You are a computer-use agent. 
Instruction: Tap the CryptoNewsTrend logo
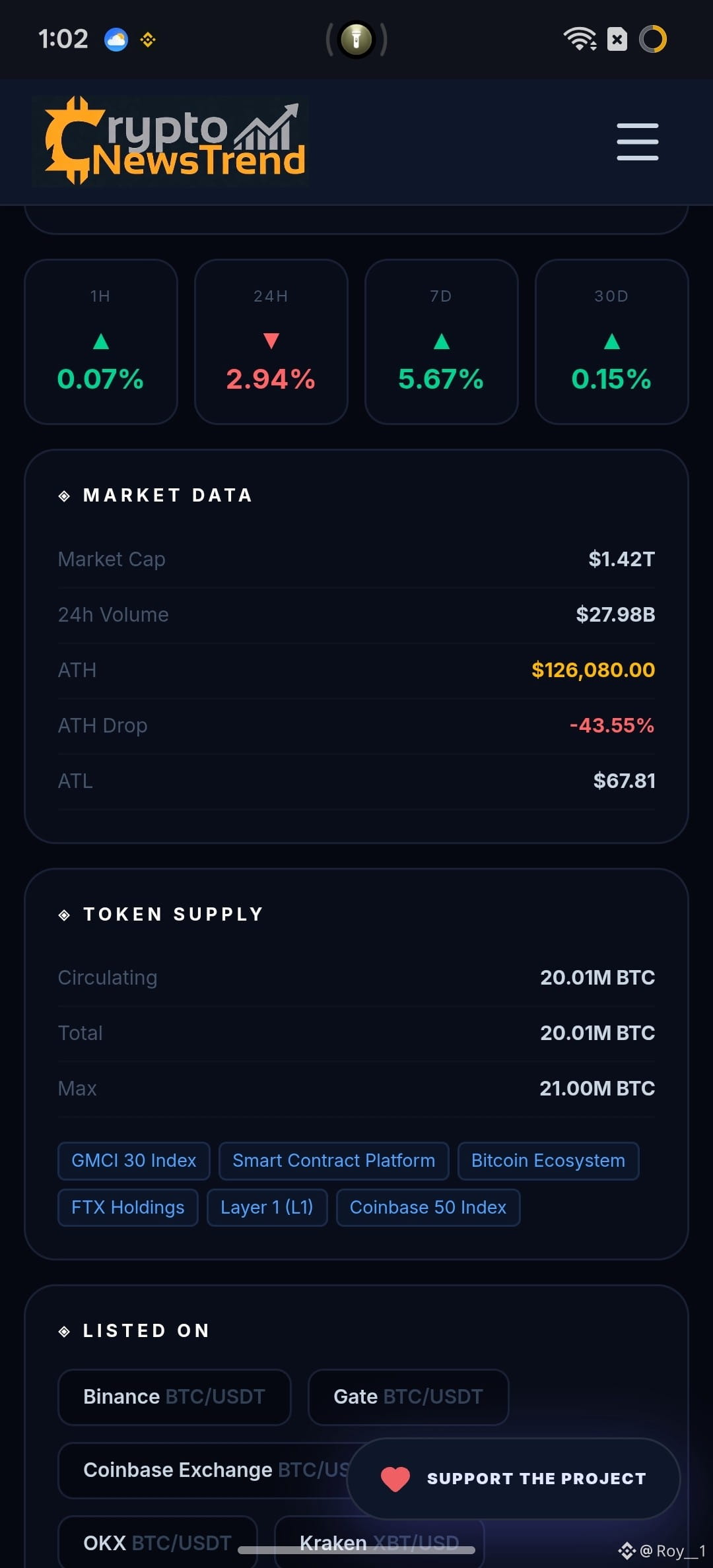coord(170,141)
